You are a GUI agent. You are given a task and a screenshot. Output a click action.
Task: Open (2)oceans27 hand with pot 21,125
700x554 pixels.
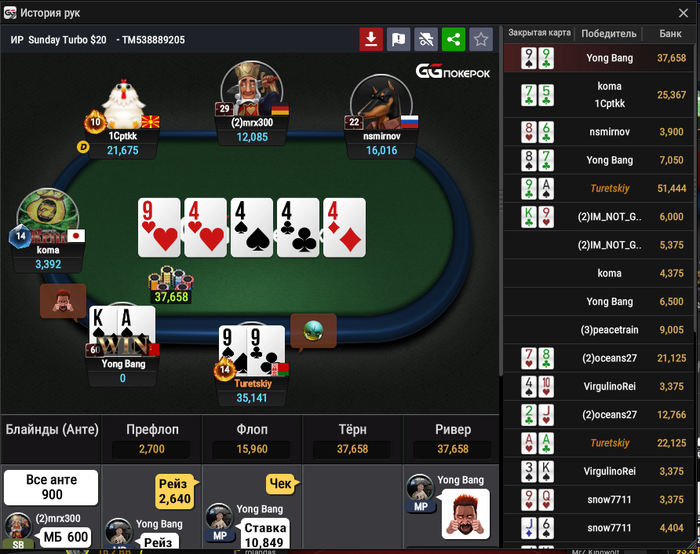599,358
